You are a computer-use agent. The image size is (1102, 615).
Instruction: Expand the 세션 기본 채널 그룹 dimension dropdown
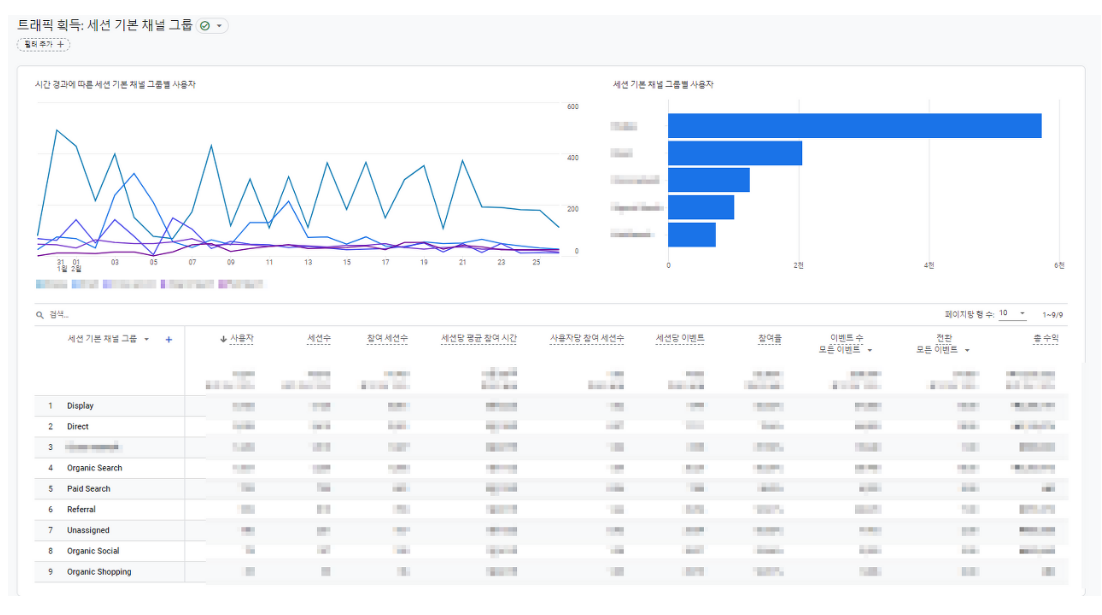click(x=146, y=339)
